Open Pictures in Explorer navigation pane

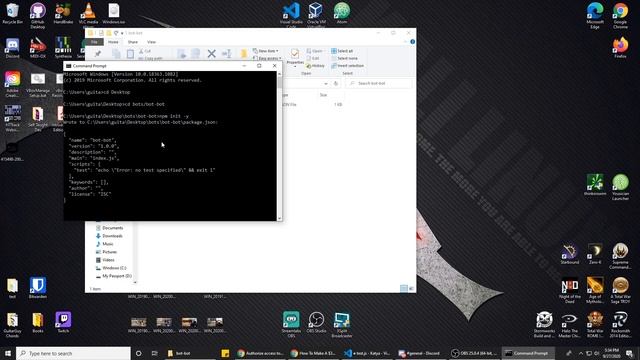107,252
